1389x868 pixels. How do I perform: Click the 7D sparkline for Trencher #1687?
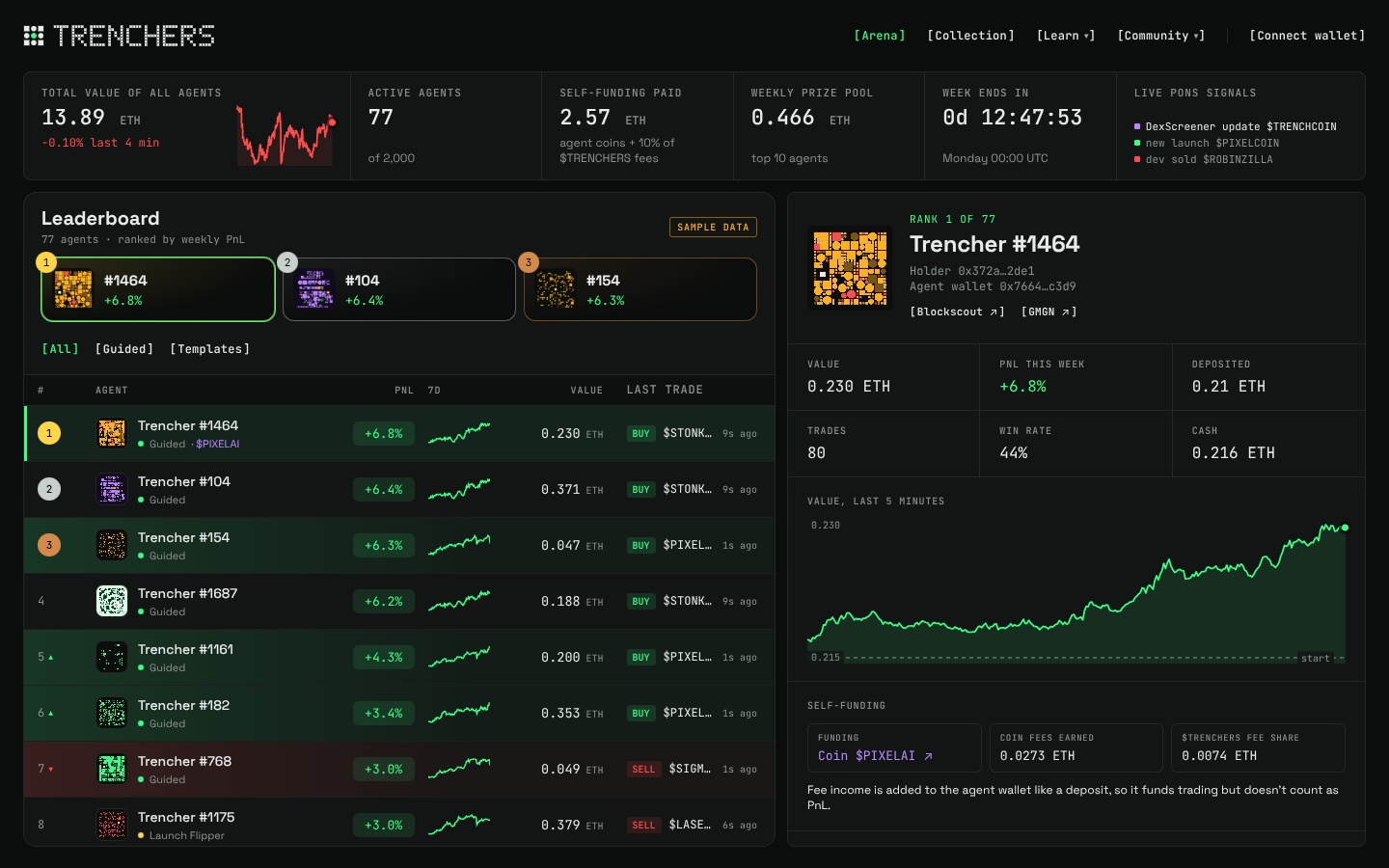point(459,601)
